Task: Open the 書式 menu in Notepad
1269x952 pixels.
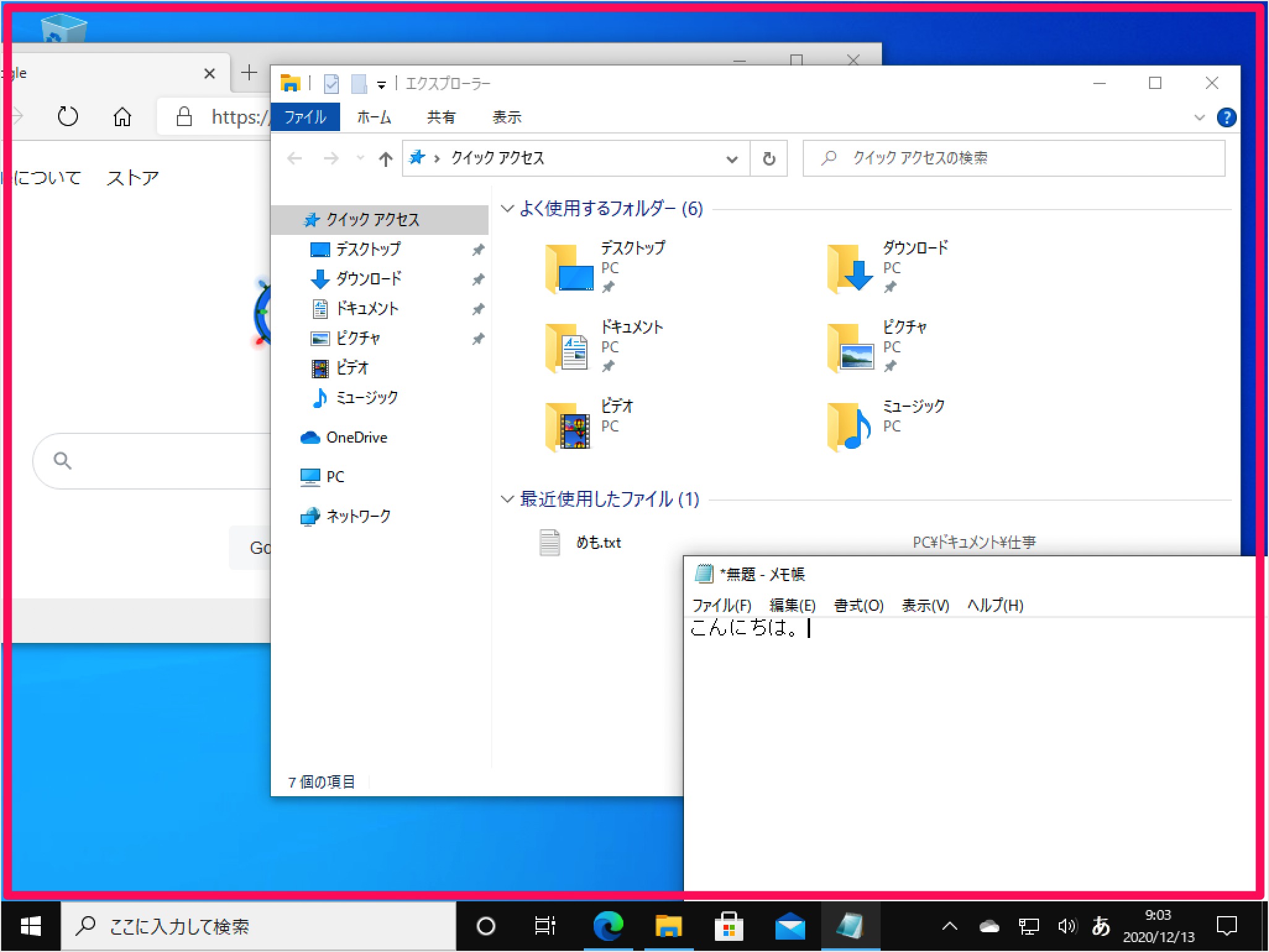Action: pyautogui.click(x=859, y=606)
